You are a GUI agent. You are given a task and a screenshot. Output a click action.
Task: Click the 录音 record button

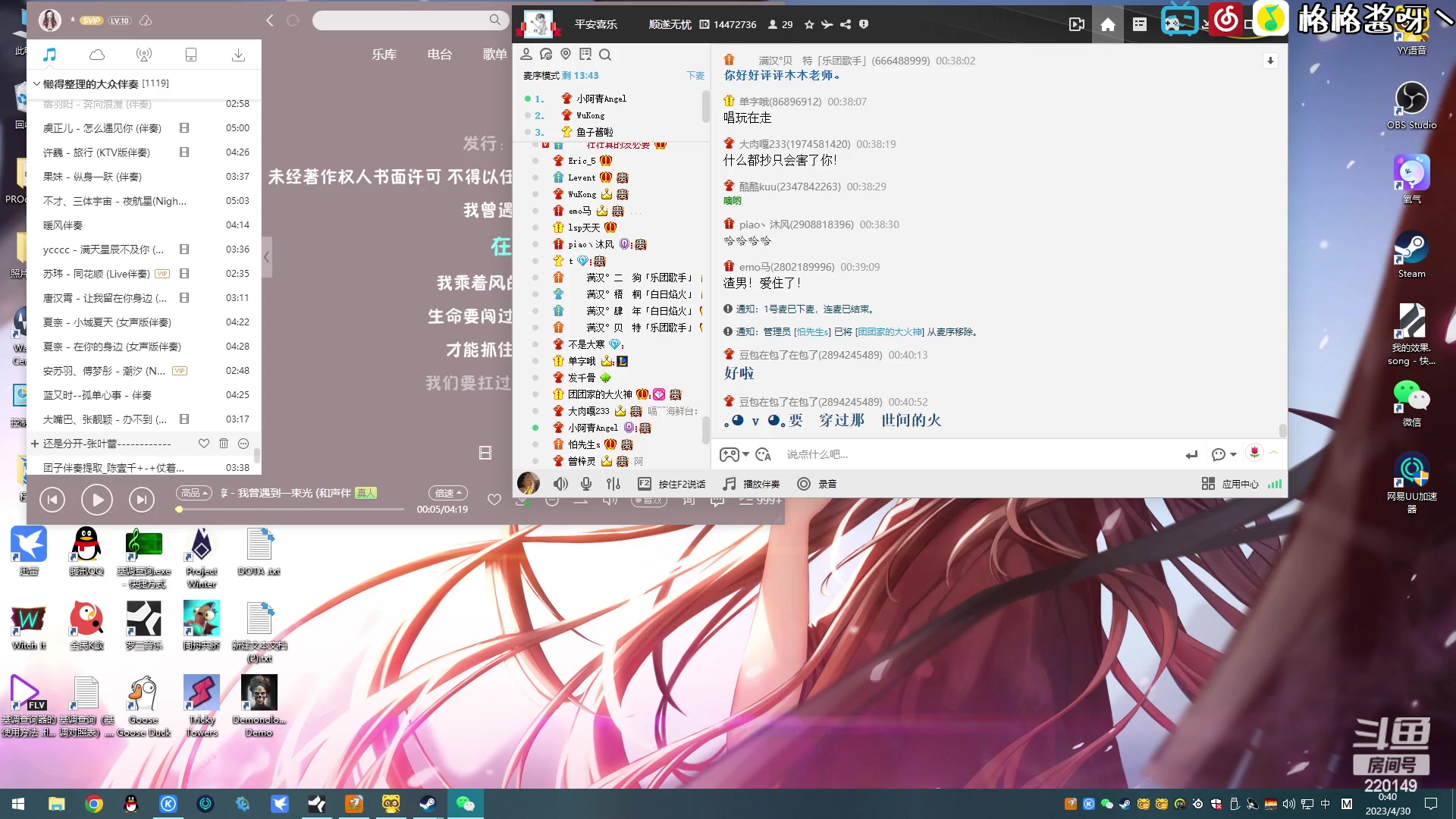[x=817, y=485]
